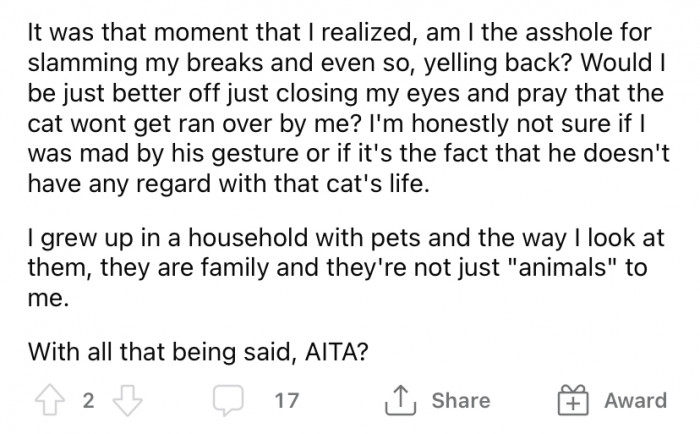Click the quoted word "animals"
The width and height of the screenshot is (700, 434).
[x=581, y=268]
